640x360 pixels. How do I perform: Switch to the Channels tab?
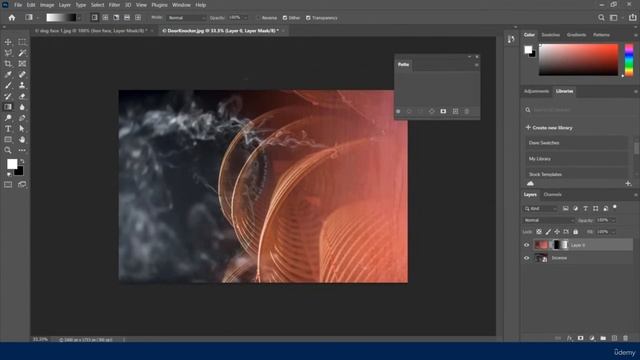pos(552,195)
